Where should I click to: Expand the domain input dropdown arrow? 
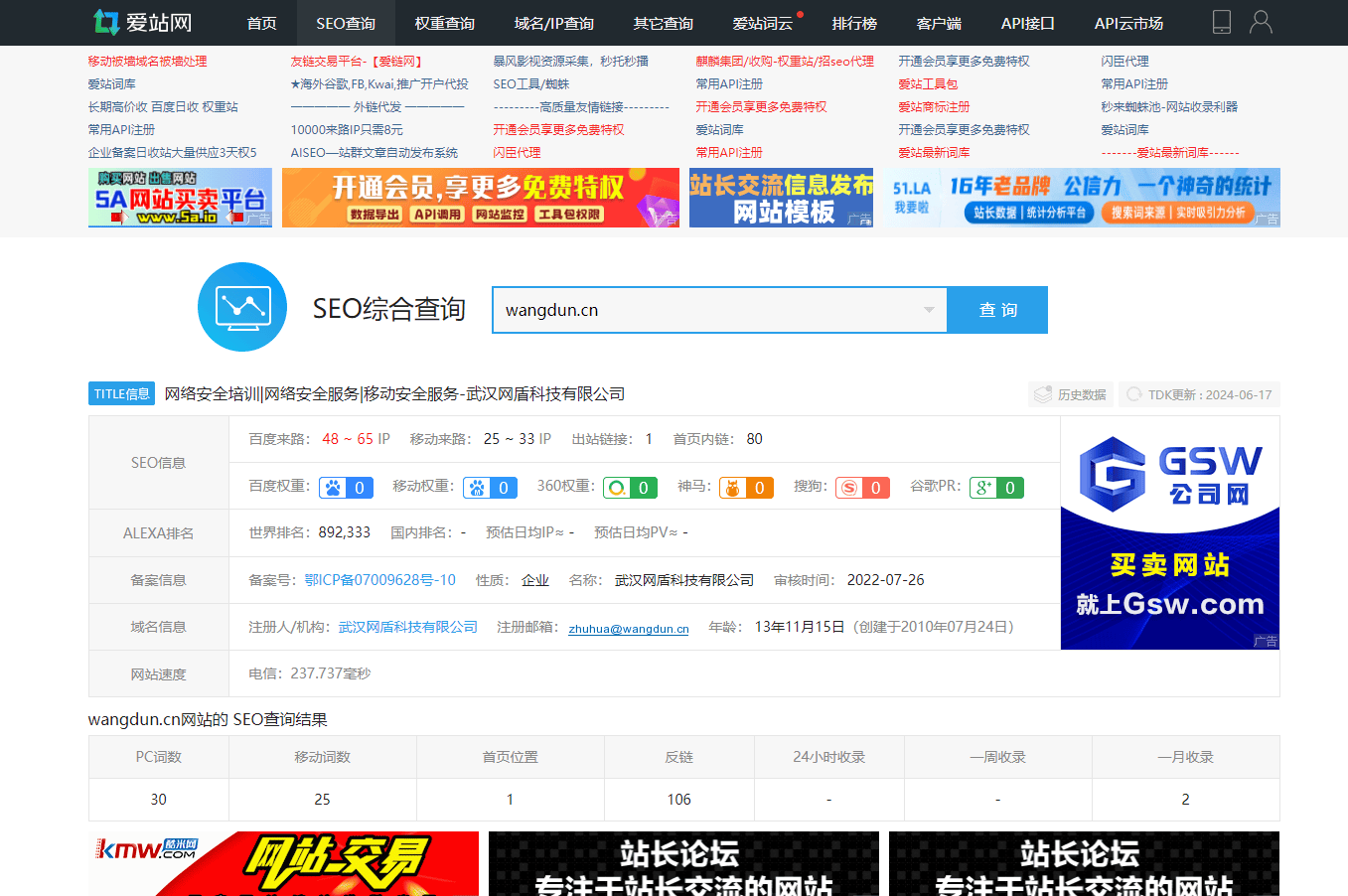pos(929,310)
